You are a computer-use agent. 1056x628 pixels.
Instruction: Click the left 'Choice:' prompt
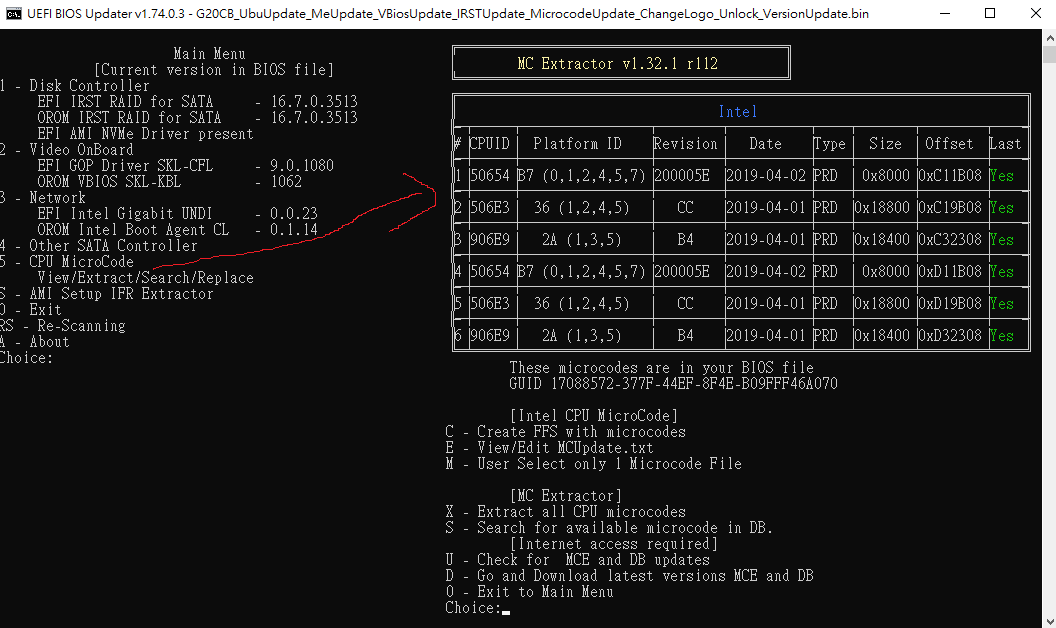[x=26, y=358]
